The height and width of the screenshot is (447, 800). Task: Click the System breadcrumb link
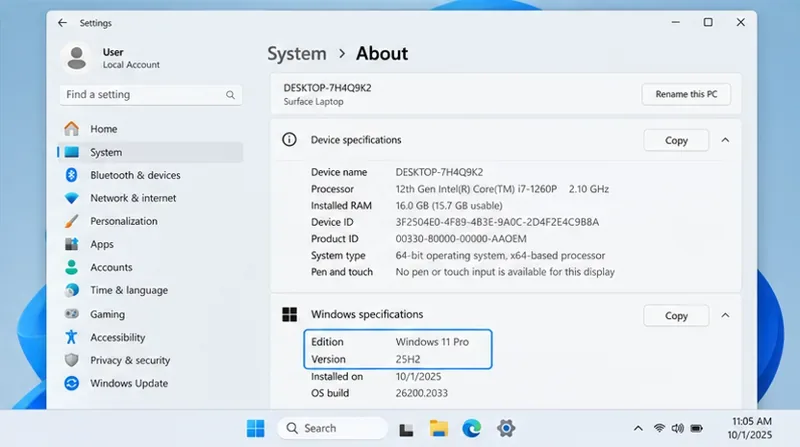click(297, 54)
